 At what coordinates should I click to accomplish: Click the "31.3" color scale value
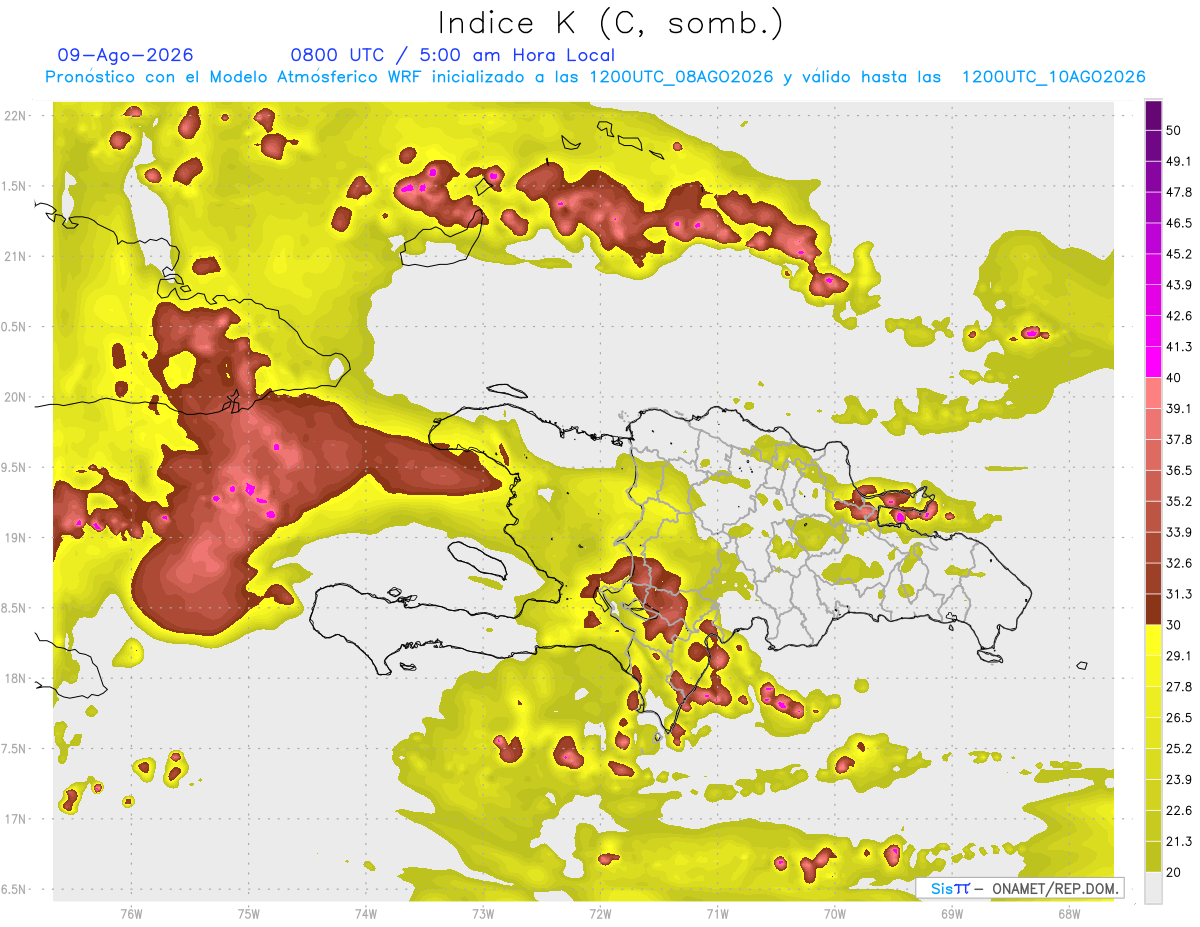click(1178, 594)
